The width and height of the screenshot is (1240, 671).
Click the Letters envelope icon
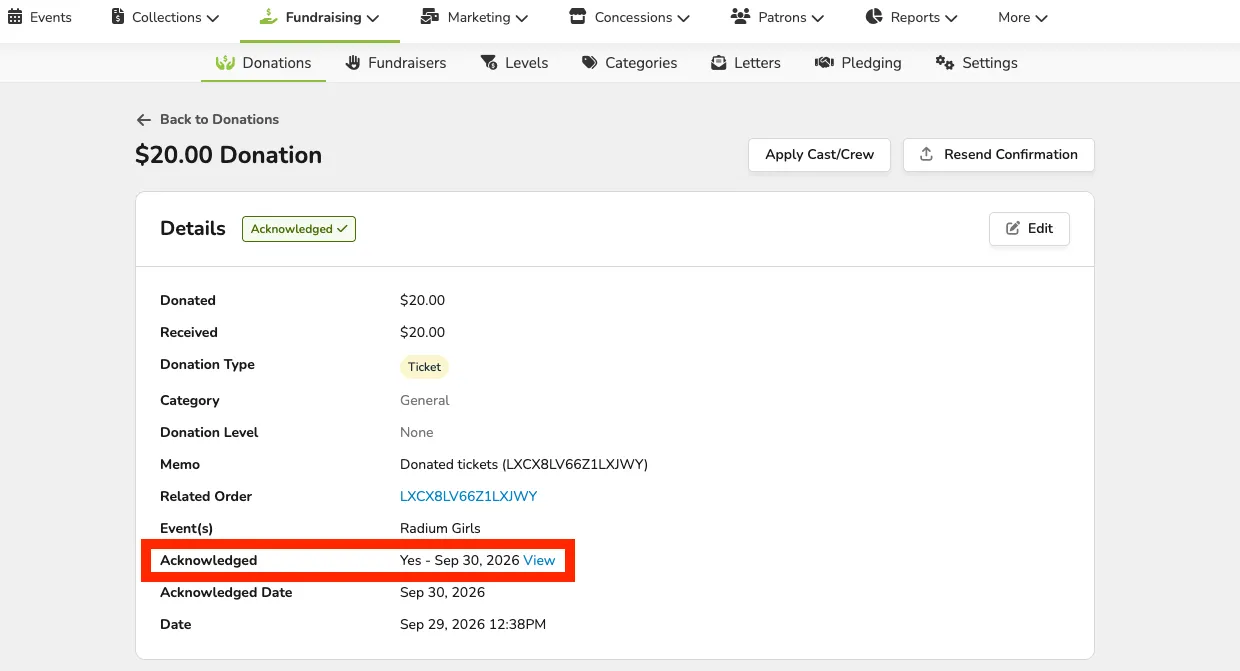[x=718, y=63]
